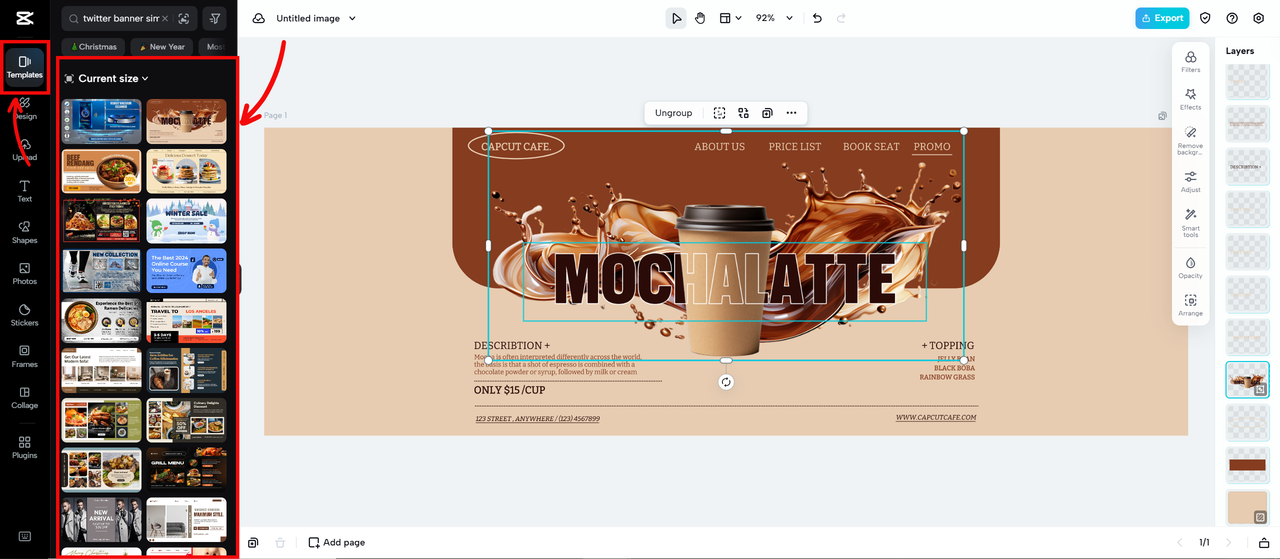This screenshot has height=559, width=1280.
Task: Delete the page with trash icon
Action: pyautogui.click(x=280, y=542)
